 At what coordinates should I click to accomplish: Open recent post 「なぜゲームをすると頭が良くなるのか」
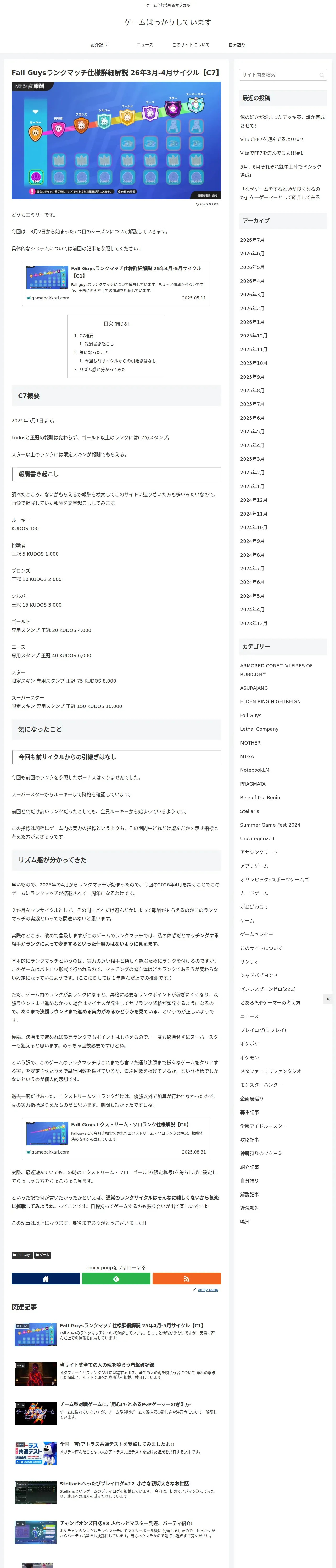click(280, 193)
